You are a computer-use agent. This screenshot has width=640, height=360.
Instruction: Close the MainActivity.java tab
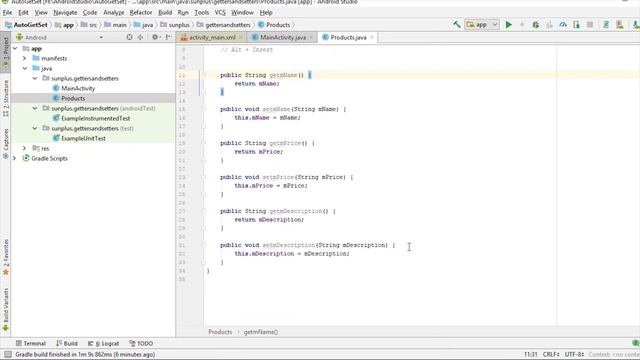pos(311,38)
